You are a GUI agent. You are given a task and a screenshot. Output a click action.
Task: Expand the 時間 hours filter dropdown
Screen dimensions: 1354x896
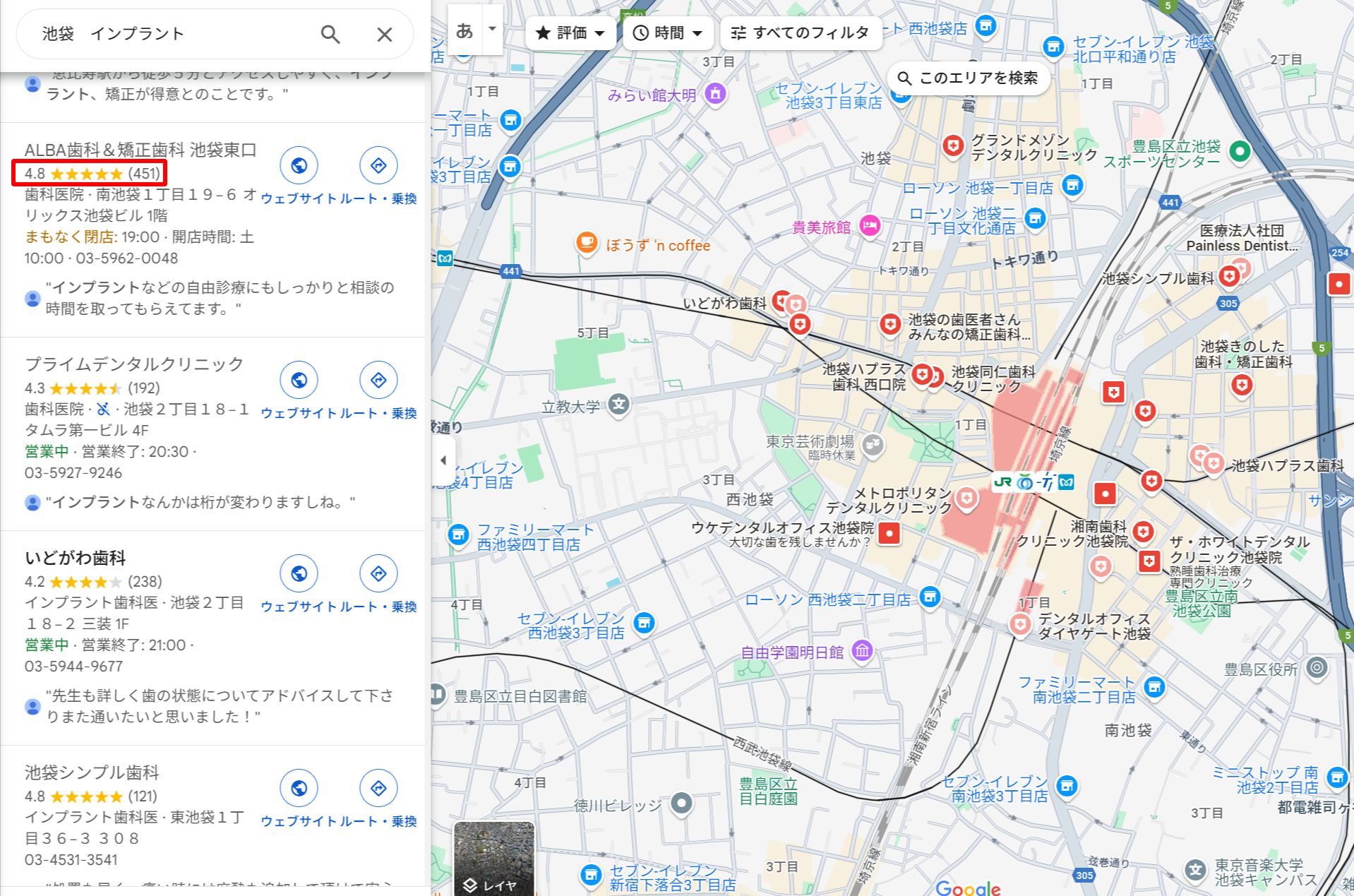coord(667,32)
